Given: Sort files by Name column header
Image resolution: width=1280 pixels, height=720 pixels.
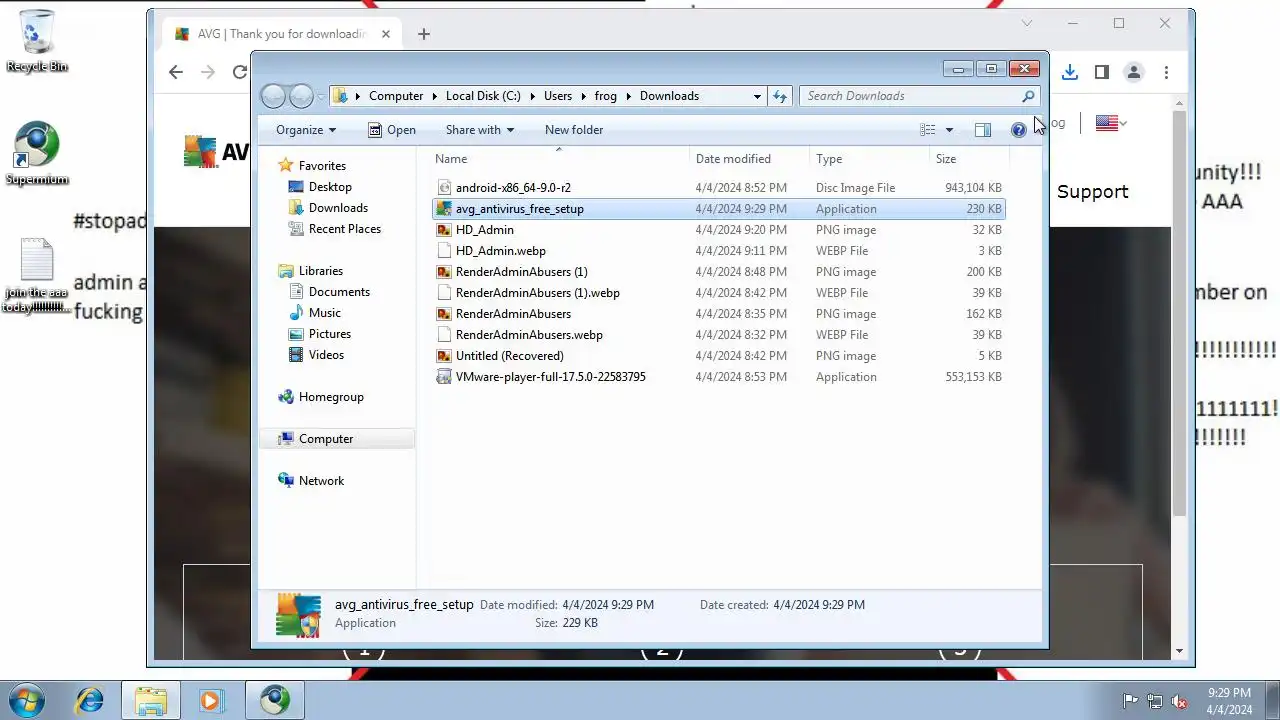Looking at the screenshot, I should [560, 159].
